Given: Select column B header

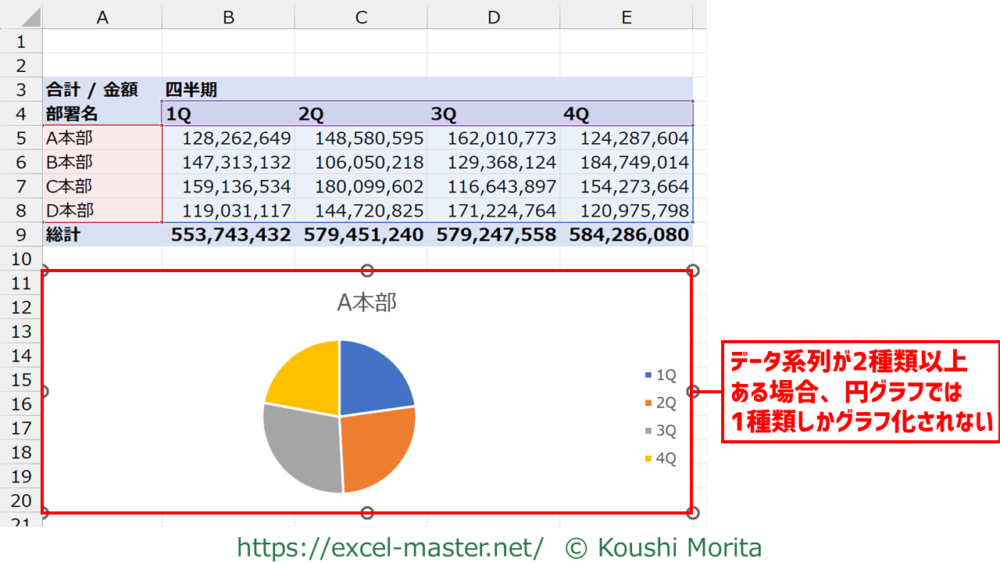Looking at the screenshot, I should tap(228, 16).
